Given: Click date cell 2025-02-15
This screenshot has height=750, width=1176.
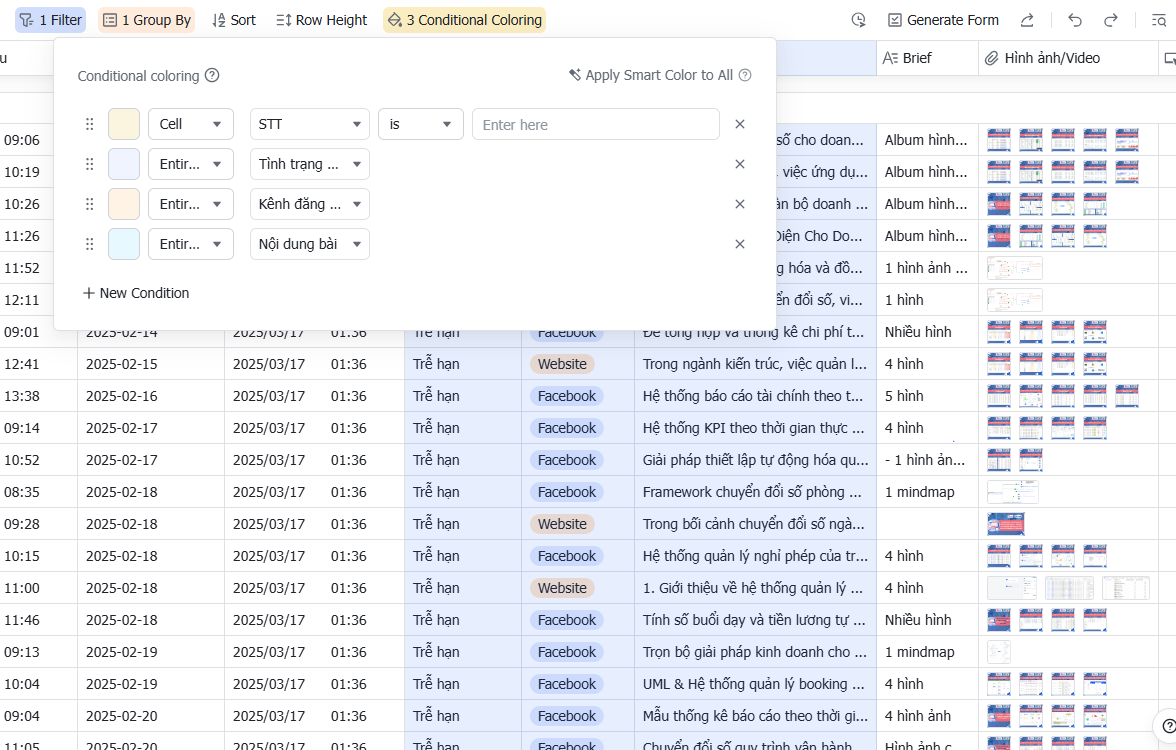Looking at the screenshot, I should [x=151, y=364].
